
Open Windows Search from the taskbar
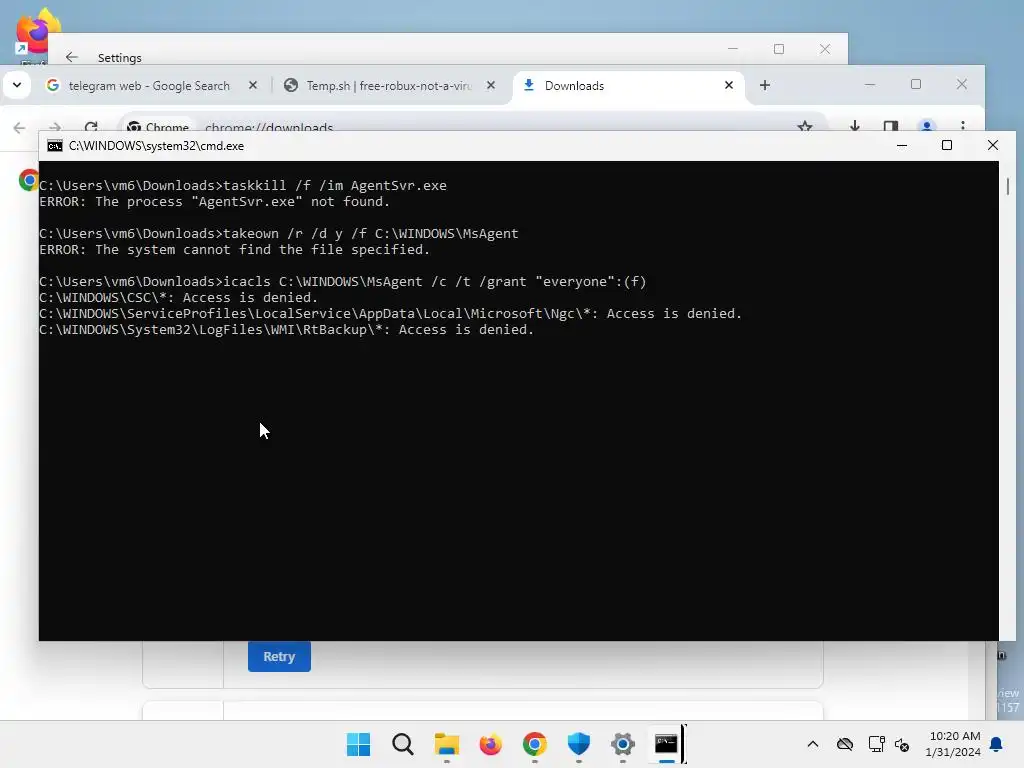click(x=402, y=744)
